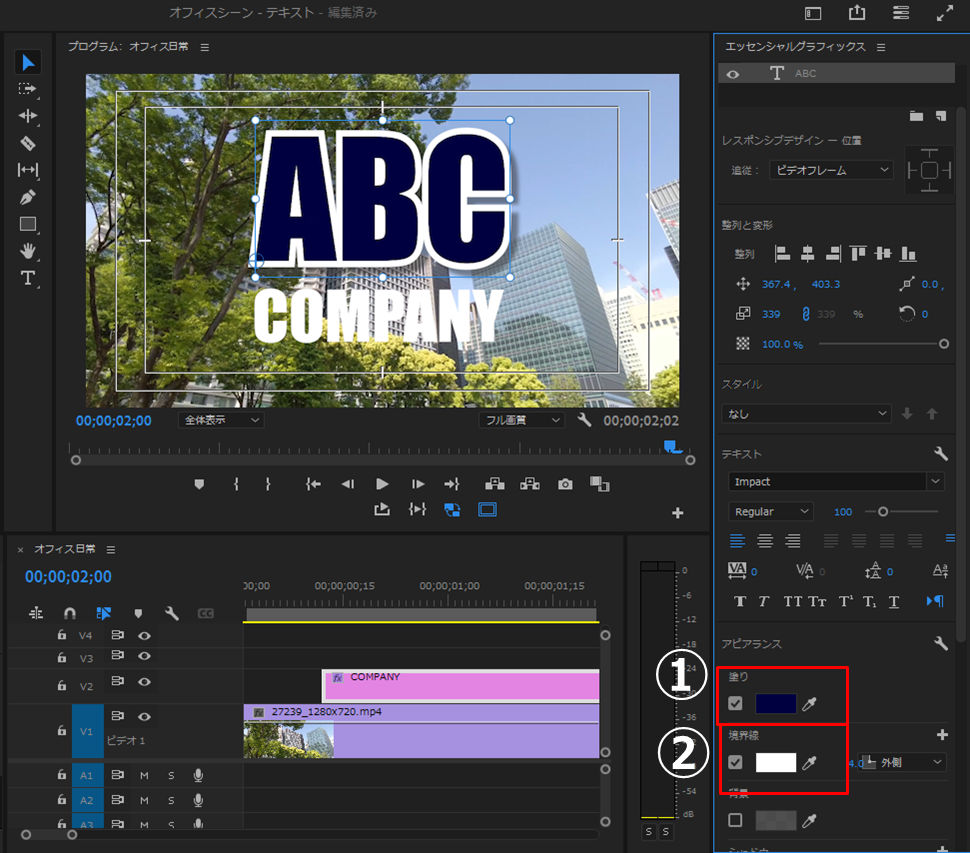The width and height of the screenshot is (970, 853).
Task: Add a new stroke with plus button
Action: point(941,735)
